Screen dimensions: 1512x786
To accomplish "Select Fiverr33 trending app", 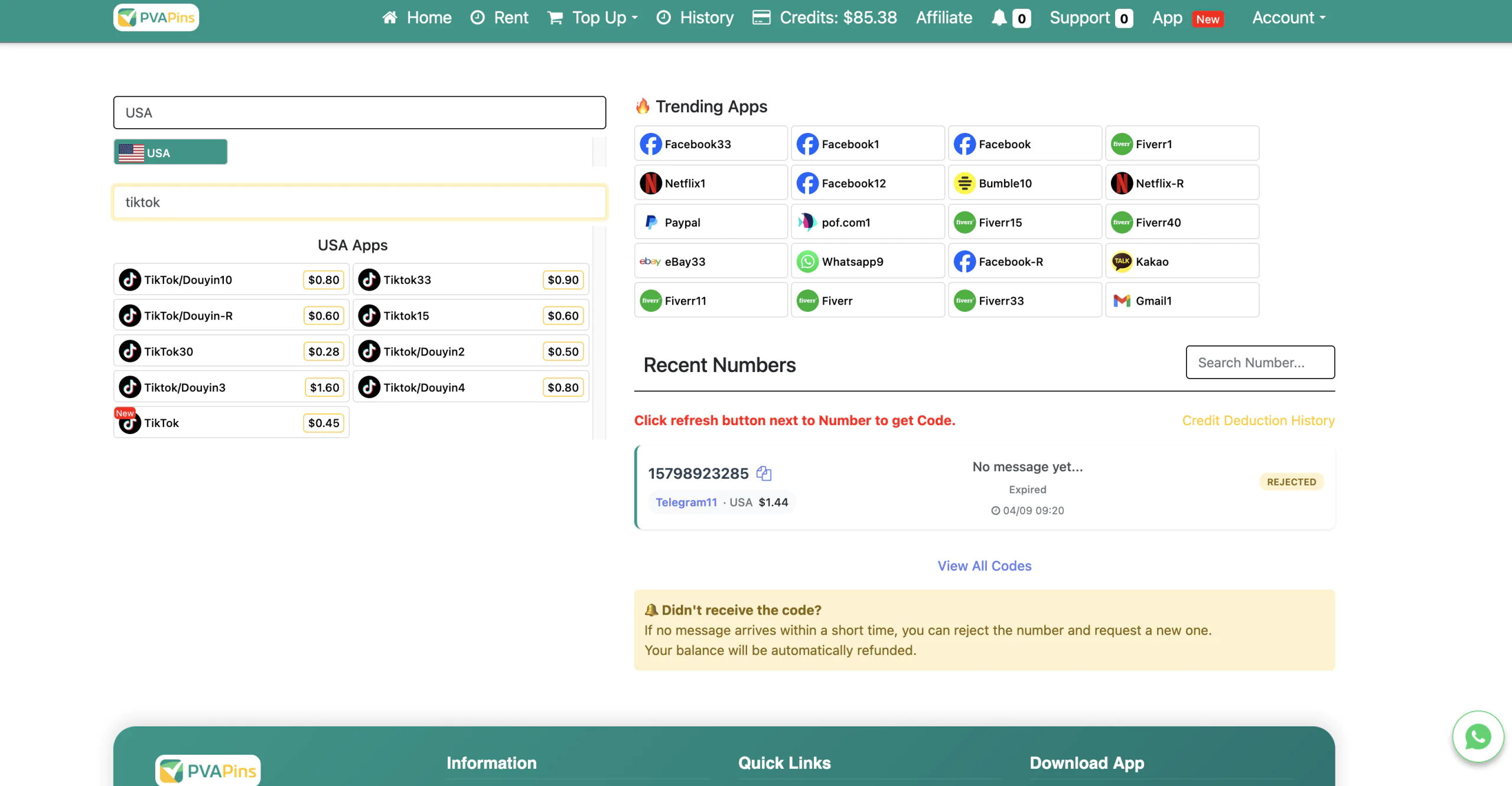I will 1025,301.
